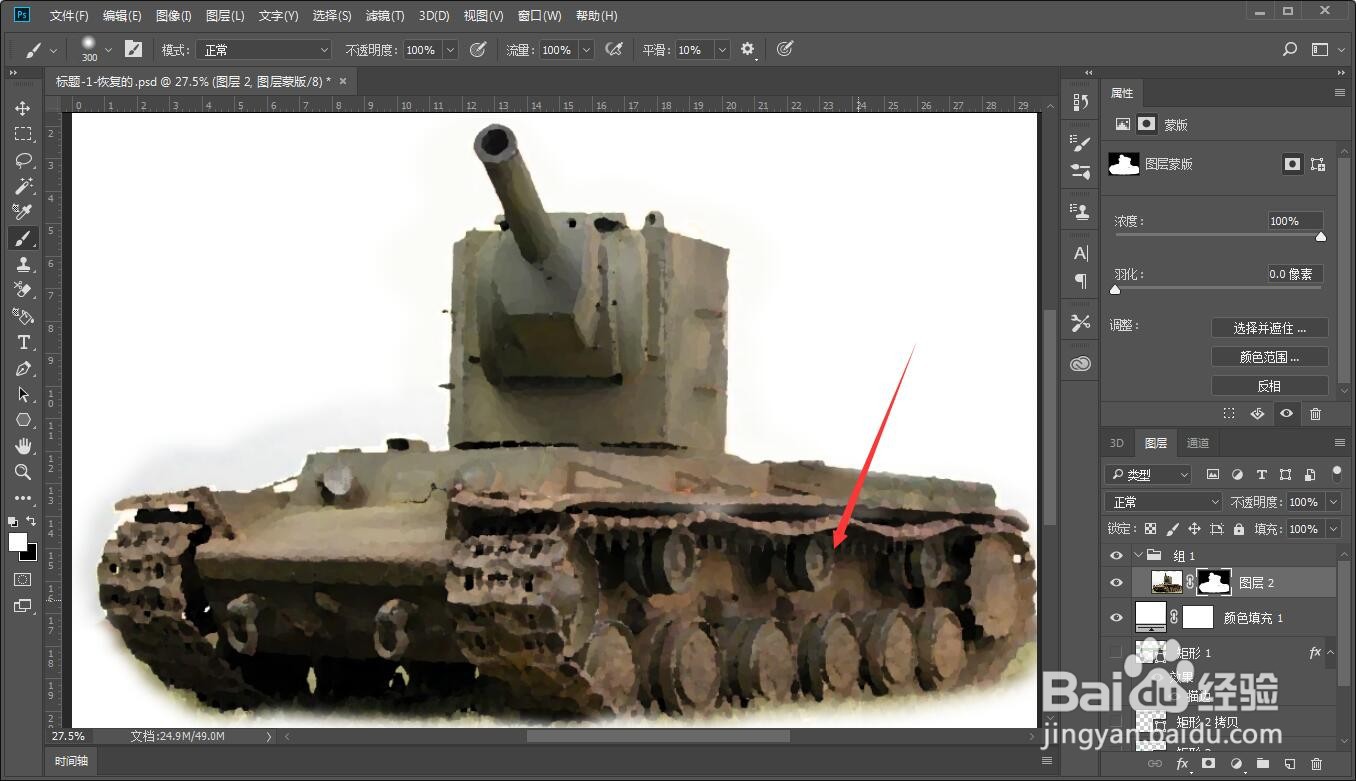Select the Hand tool
1356x781 pixels.
[23, 446]
